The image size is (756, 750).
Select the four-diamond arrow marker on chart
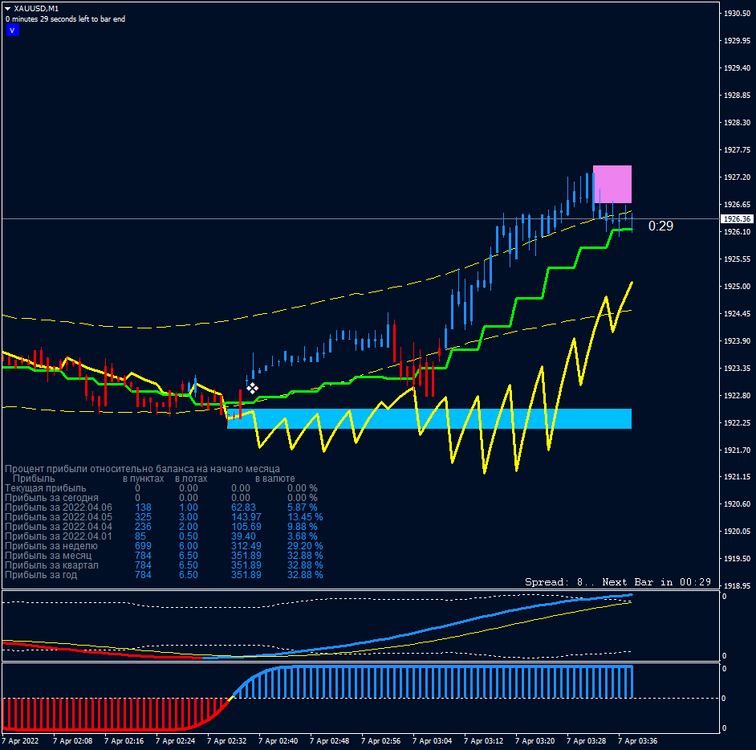pyautogui.click(x=252, y=388)
